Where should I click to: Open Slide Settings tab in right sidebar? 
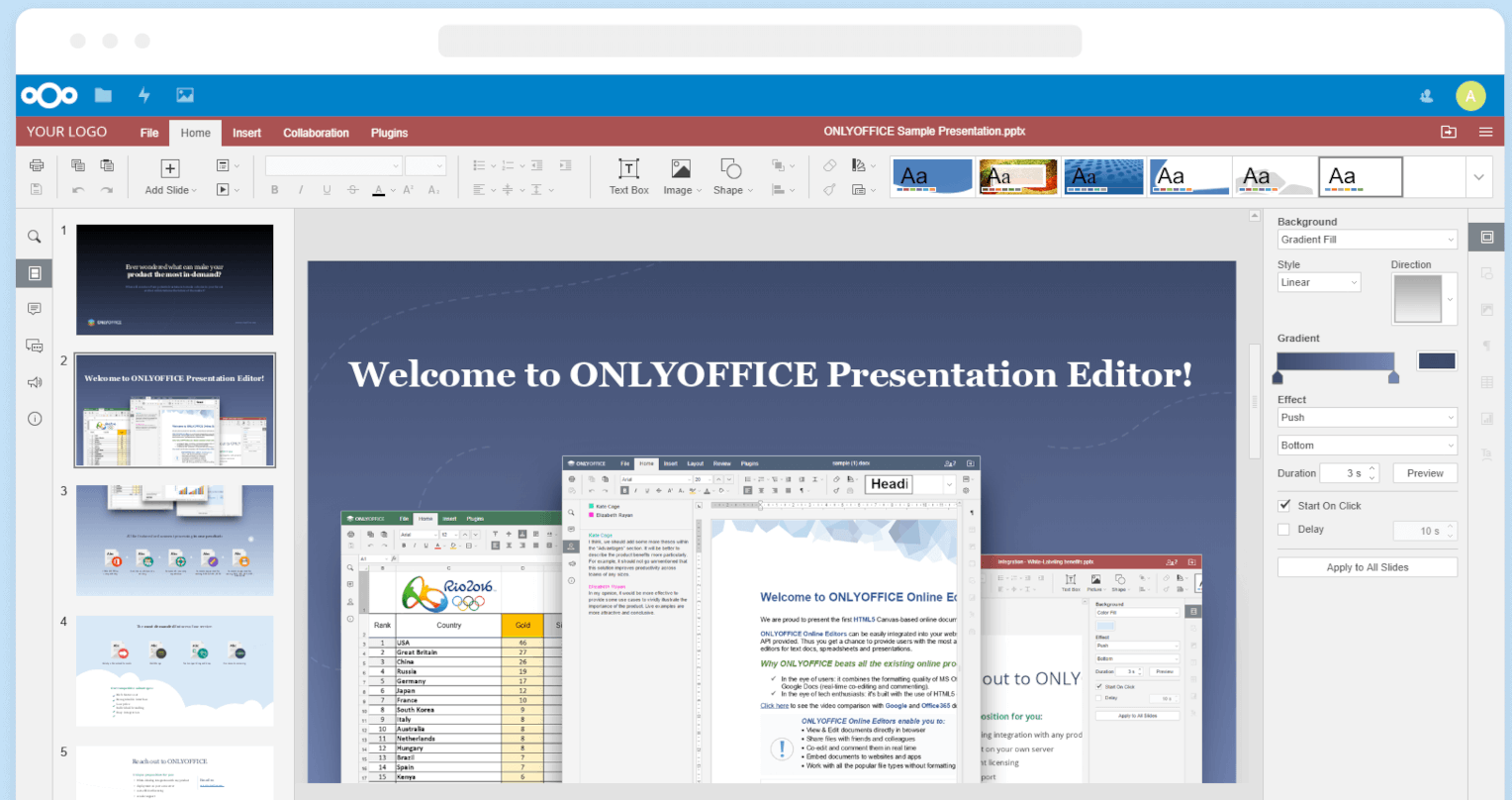point(1487,237)
